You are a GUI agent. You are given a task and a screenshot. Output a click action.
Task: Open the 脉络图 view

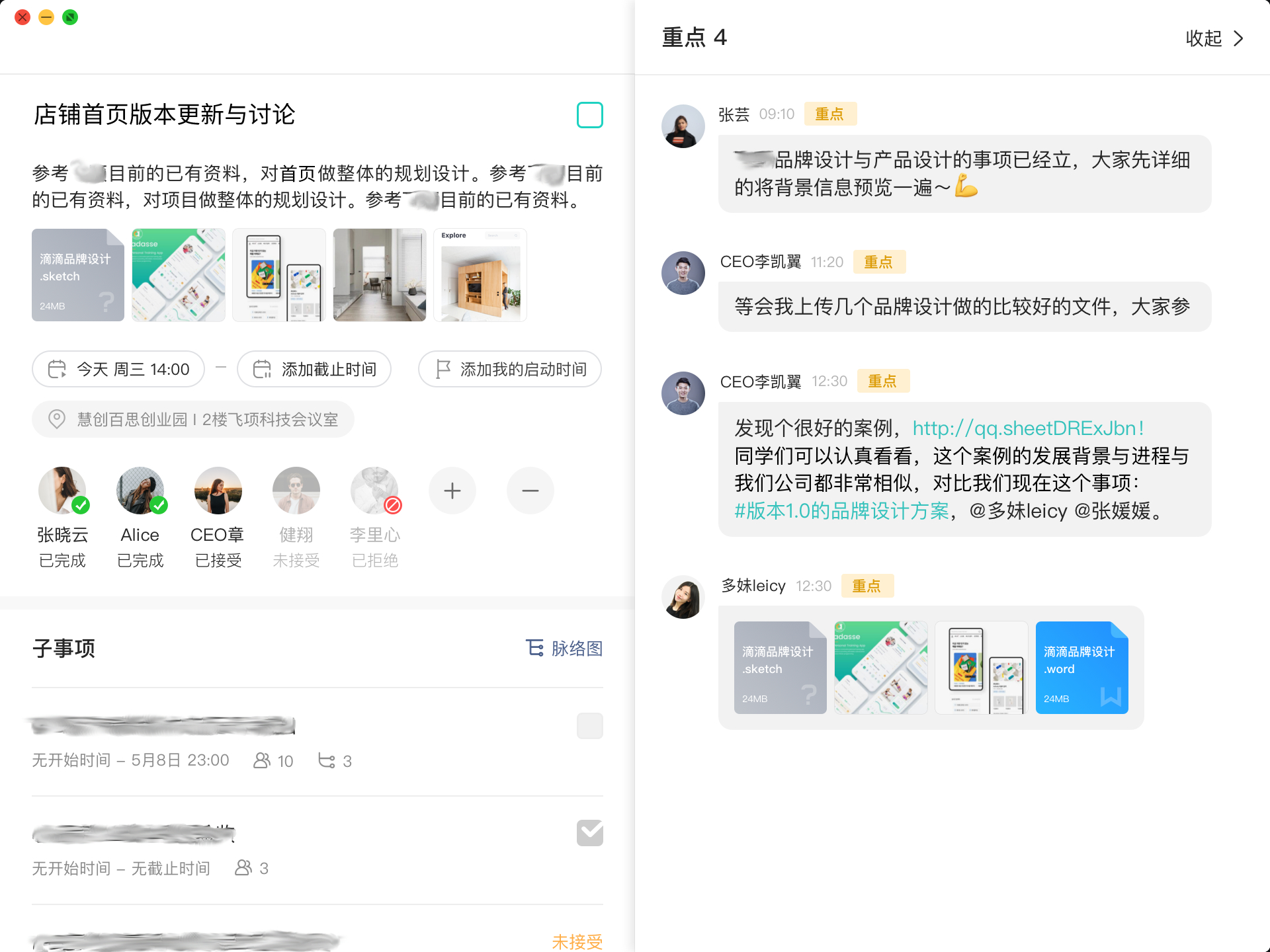564,649
